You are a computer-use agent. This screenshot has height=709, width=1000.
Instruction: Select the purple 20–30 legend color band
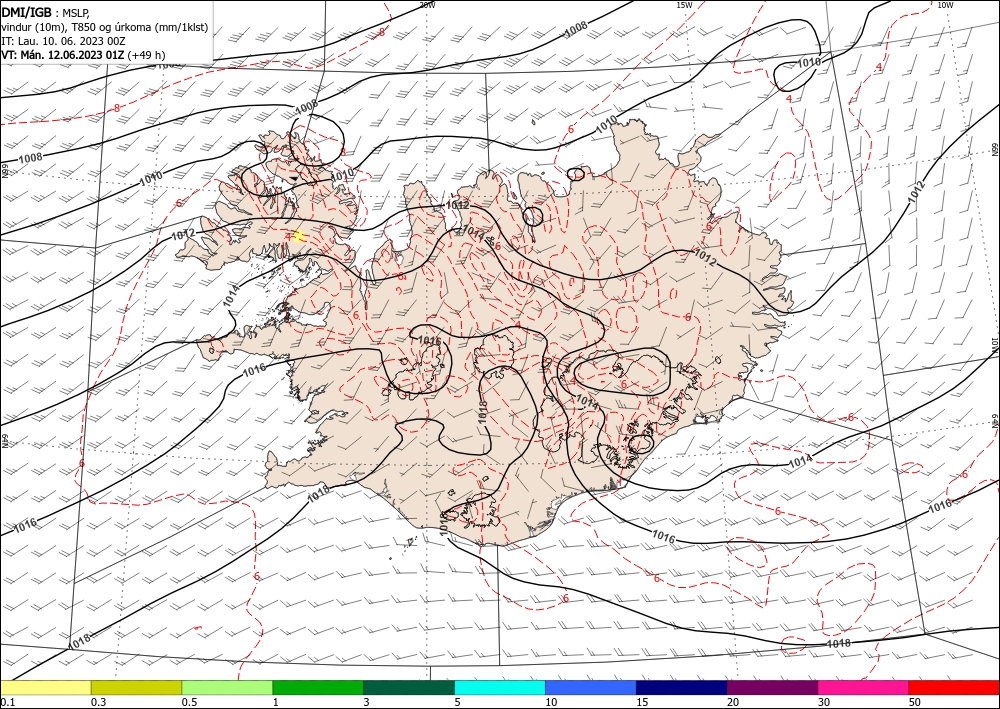click(772, 687)
